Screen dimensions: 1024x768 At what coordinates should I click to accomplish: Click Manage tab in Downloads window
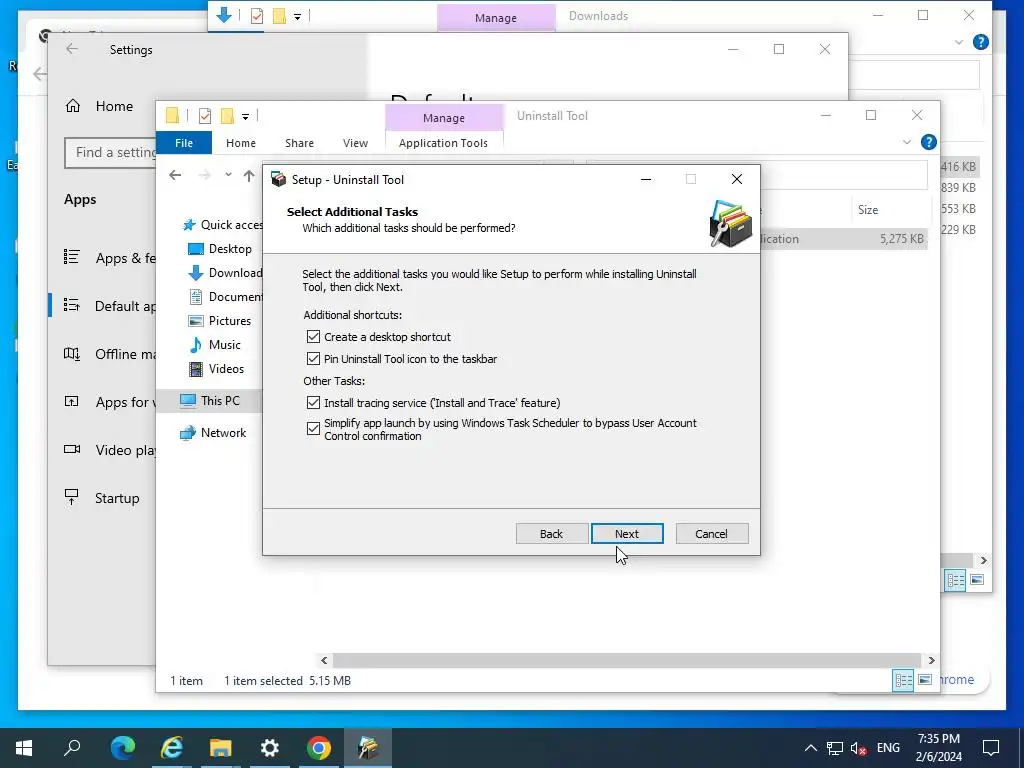[x=496, y=18]
